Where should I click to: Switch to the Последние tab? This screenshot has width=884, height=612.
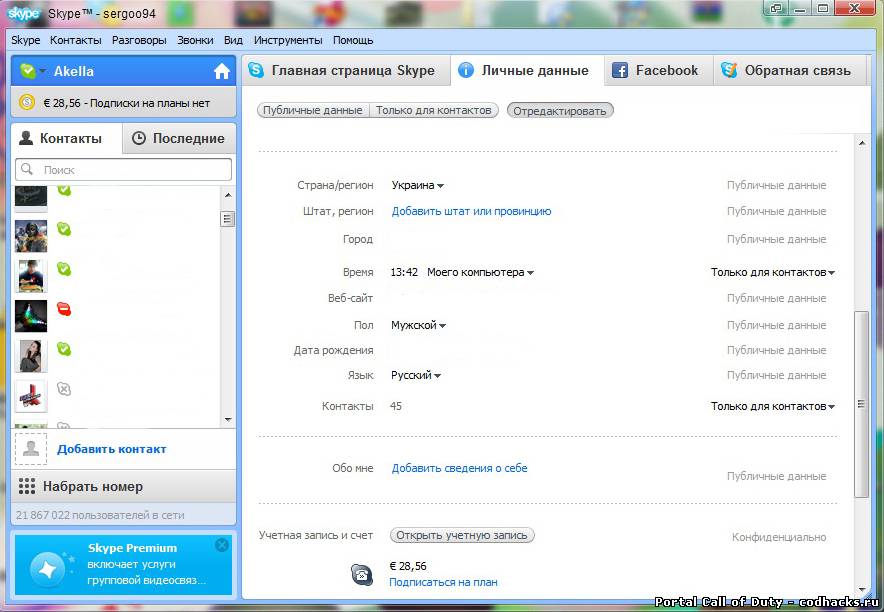[179, 138]
